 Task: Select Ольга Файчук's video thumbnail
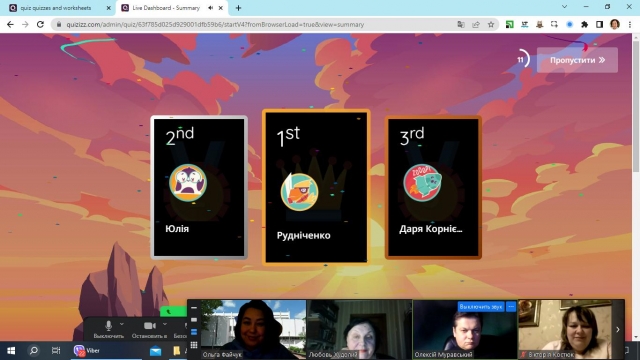tap(253, 329)
